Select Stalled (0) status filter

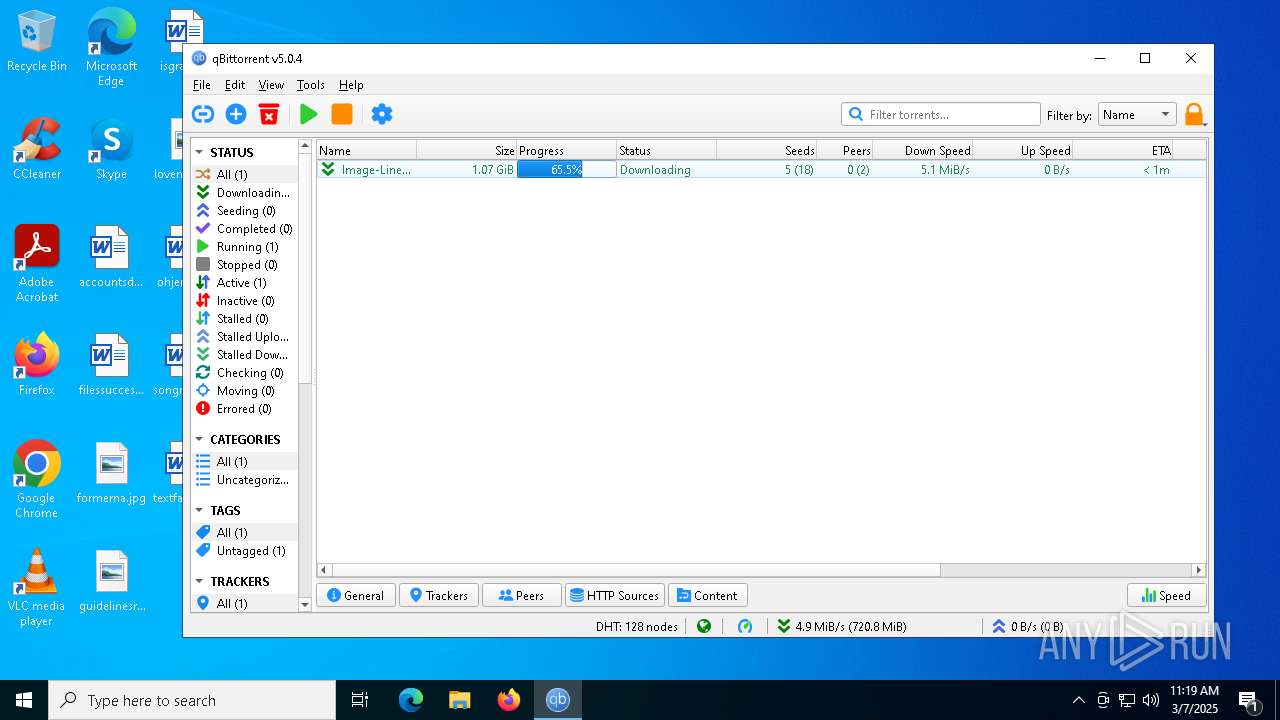point(244,318)
